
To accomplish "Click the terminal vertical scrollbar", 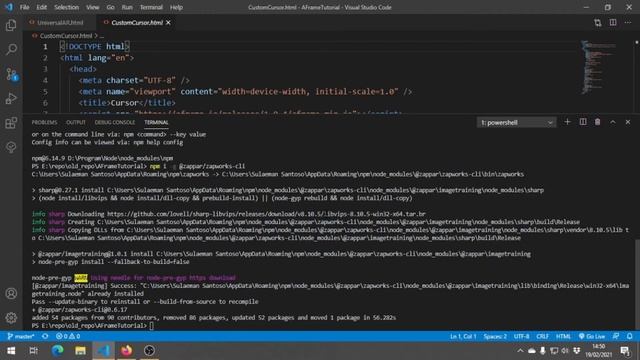I will [637, 284].
